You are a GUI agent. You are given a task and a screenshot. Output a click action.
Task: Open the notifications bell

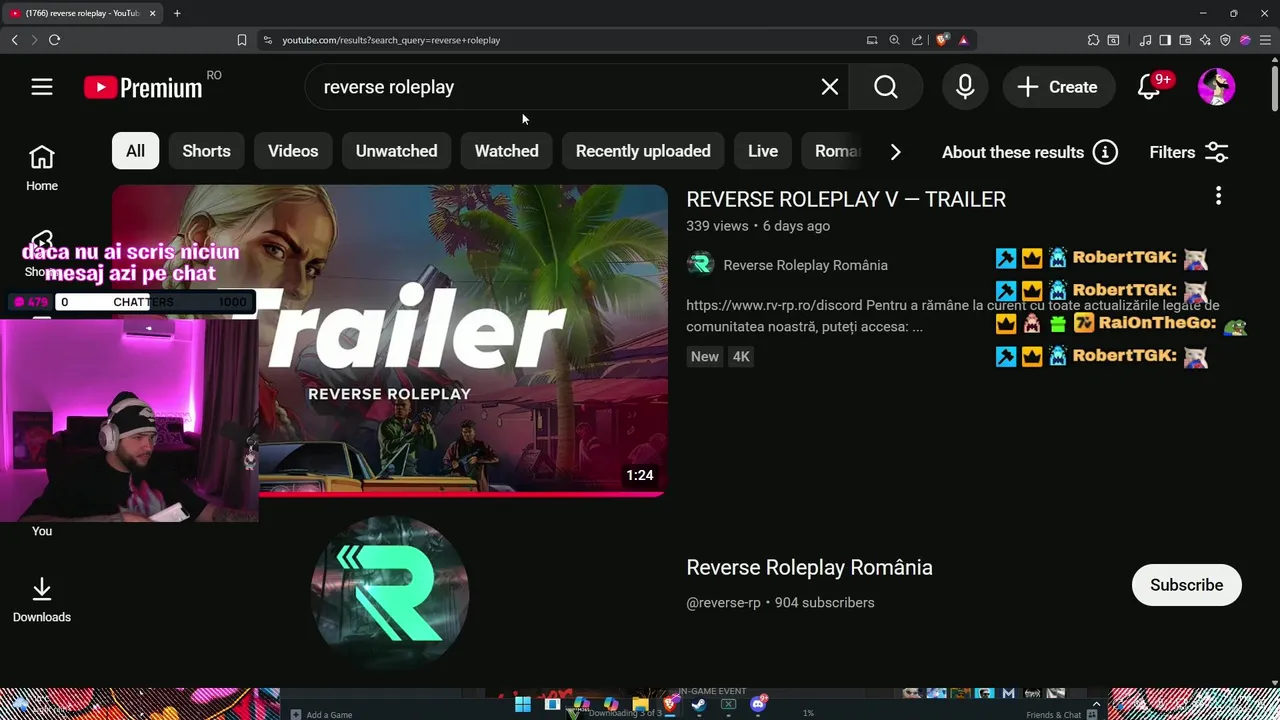[x=1149, y=87]
